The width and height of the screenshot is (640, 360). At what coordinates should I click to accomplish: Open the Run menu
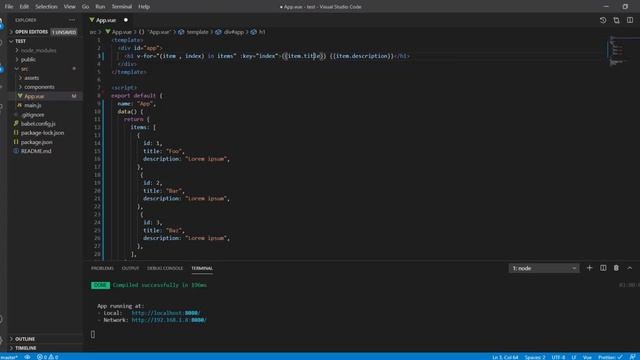[100, 7]
